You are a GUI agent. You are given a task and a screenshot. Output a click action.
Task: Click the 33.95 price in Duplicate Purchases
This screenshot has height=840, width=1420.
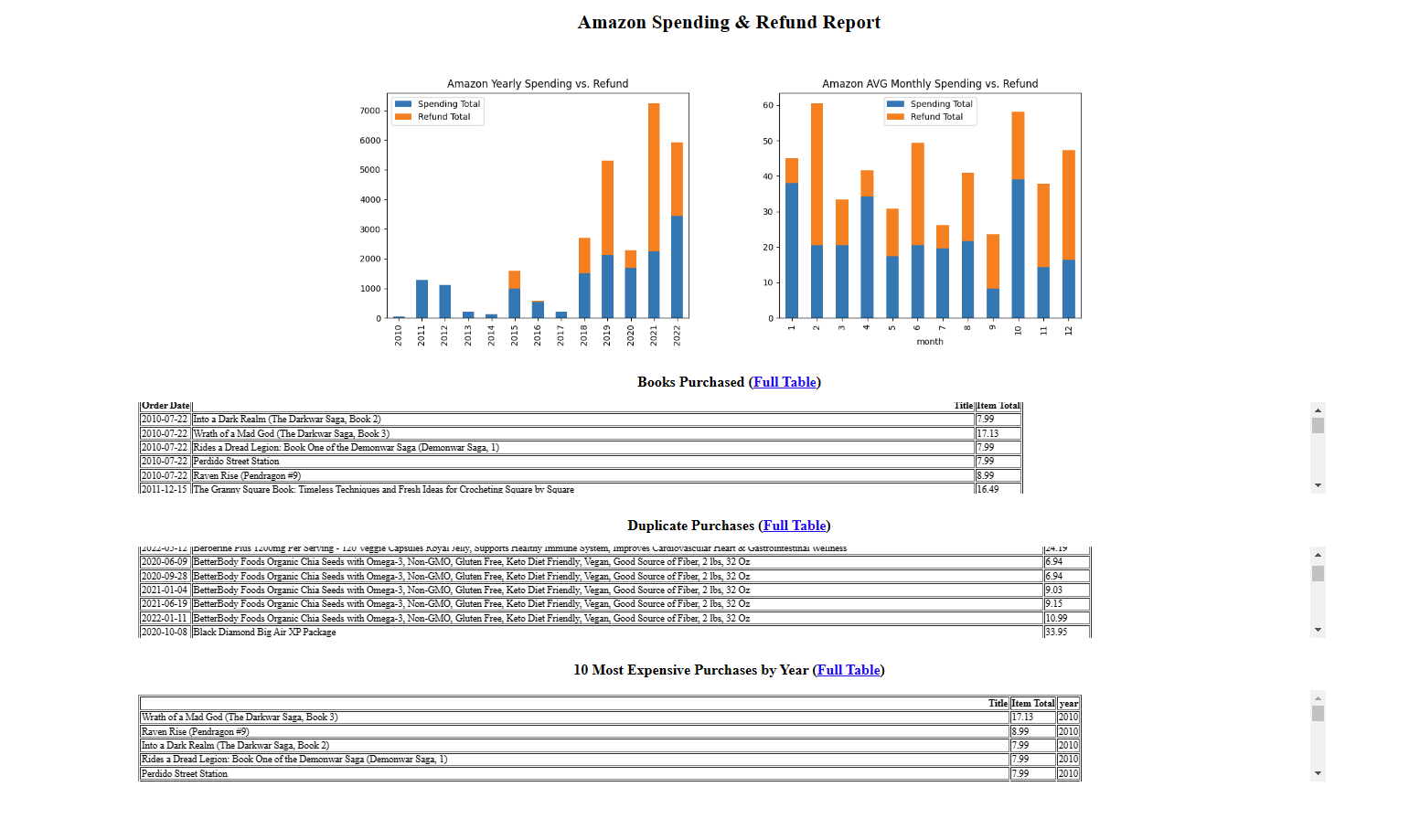[x=1056, y=632]
